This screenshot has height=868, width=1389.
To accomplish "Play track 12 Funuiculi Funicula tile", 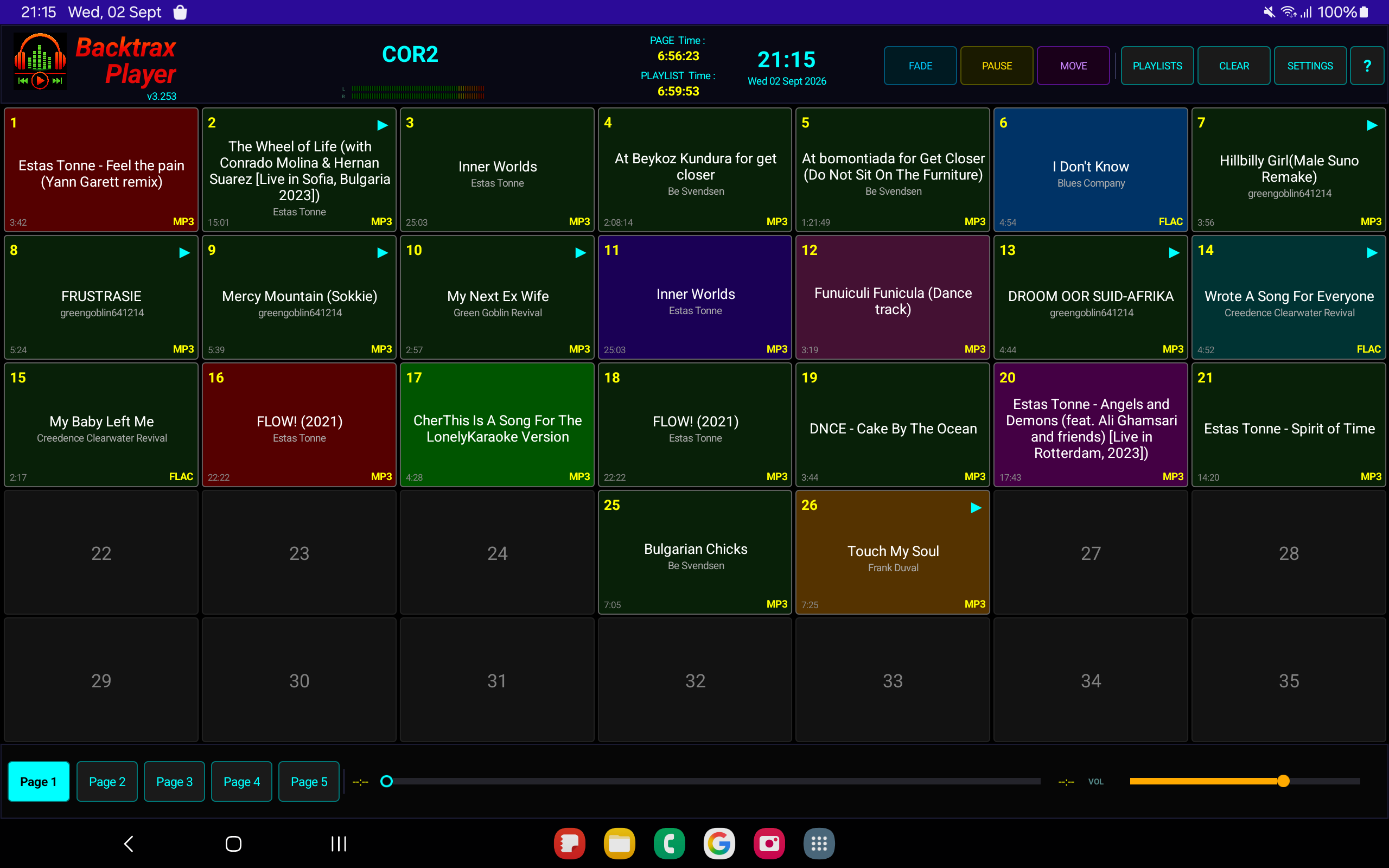I will 893,297.
